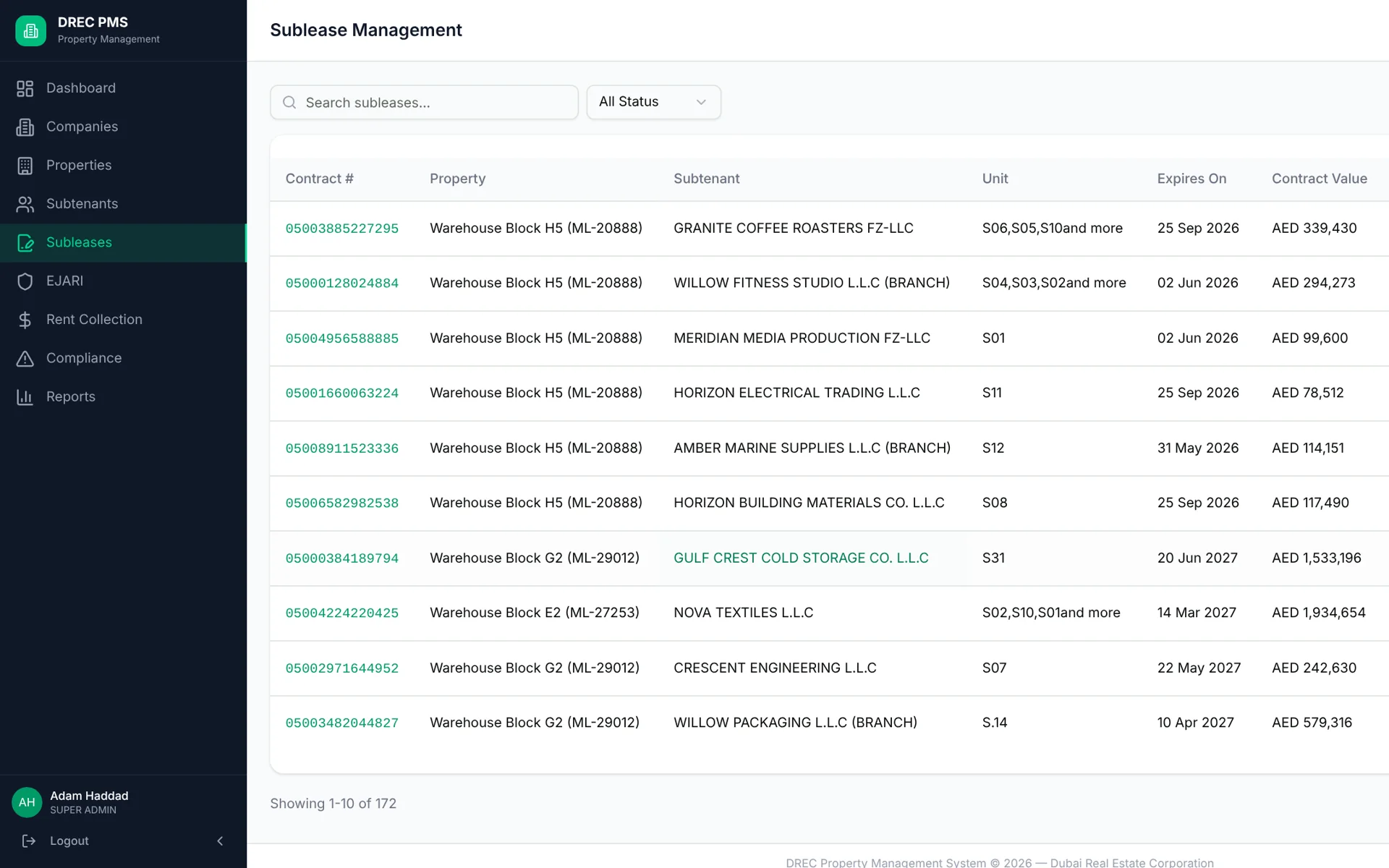1389x868 pixels.
Task: Click the Subtenant column header
Action: coord(706,179)
